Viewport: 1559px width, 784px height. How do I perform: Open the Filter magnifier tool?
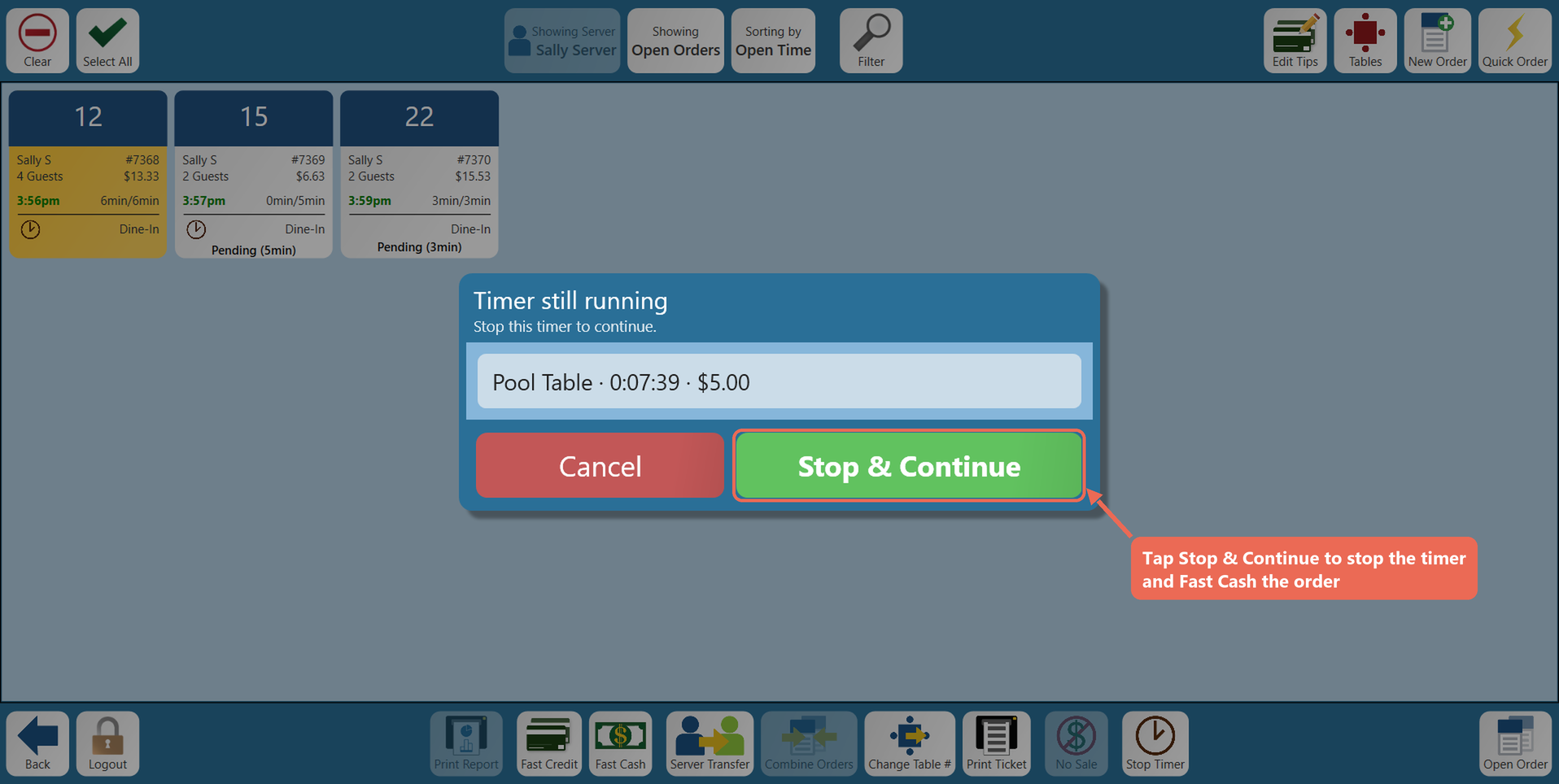[871, 41]
